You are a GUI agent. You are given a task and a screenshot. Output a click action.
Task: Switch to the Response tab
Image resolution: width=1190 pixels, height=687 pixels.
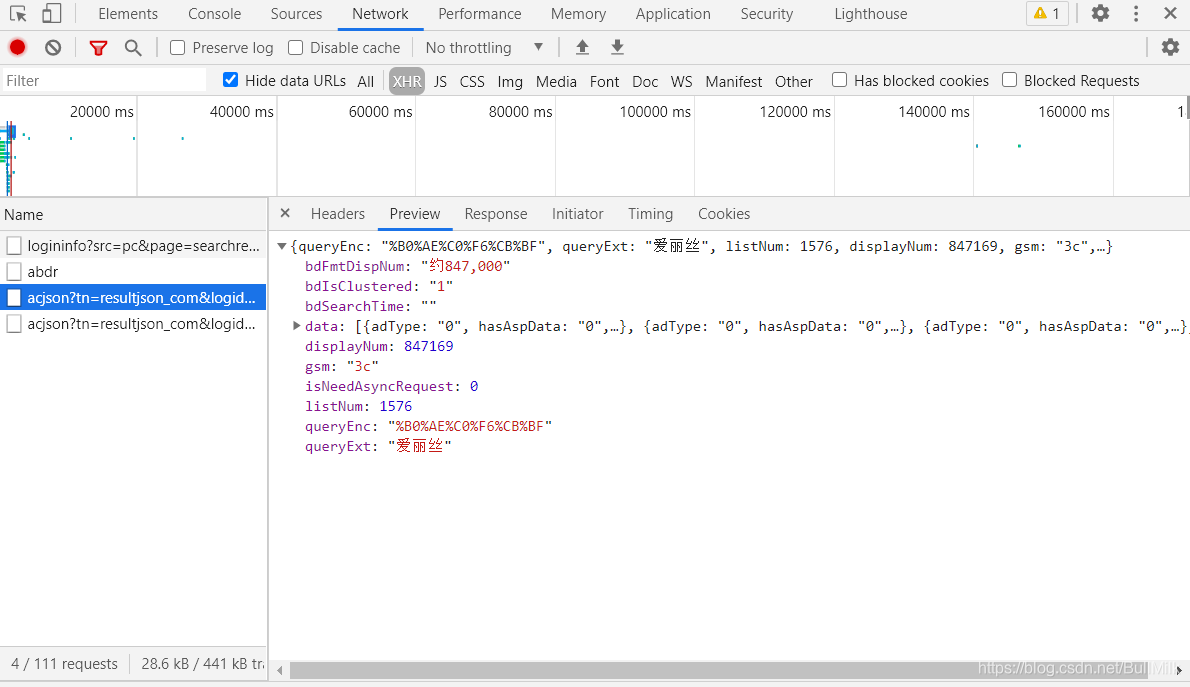point(496,213)
